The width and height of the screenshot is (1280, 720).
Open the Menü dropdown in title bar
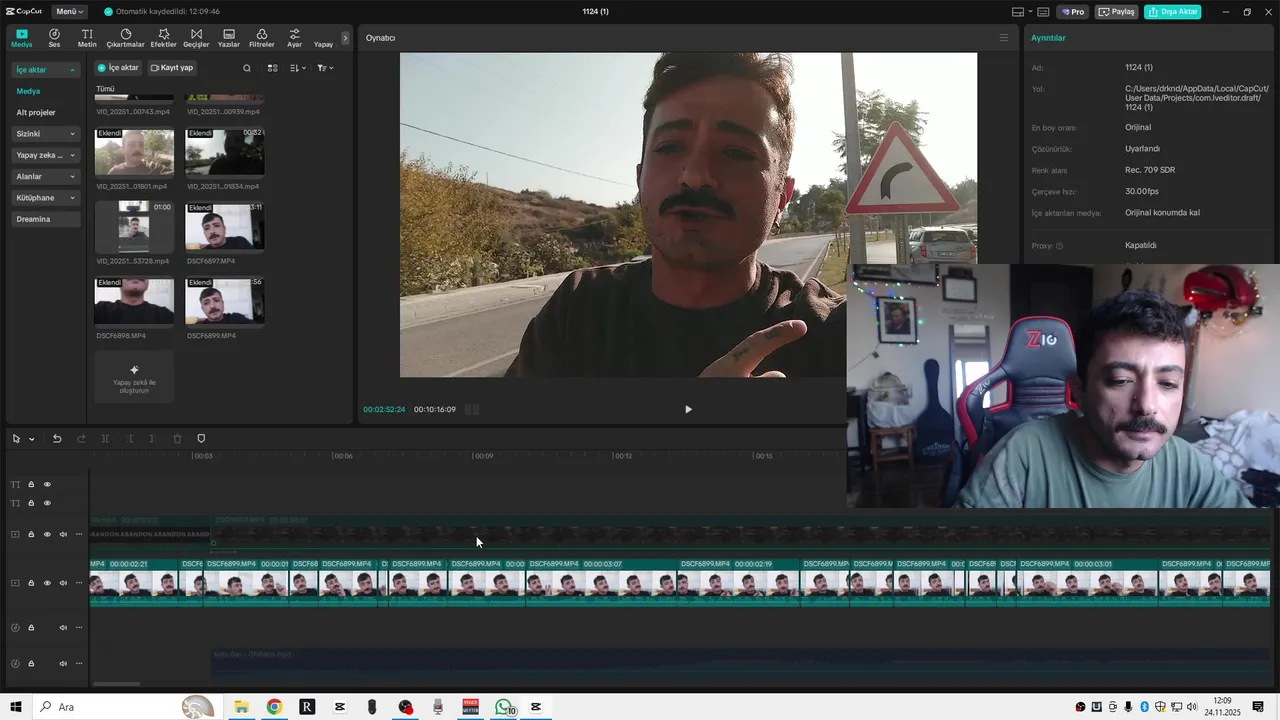point(70,12)
